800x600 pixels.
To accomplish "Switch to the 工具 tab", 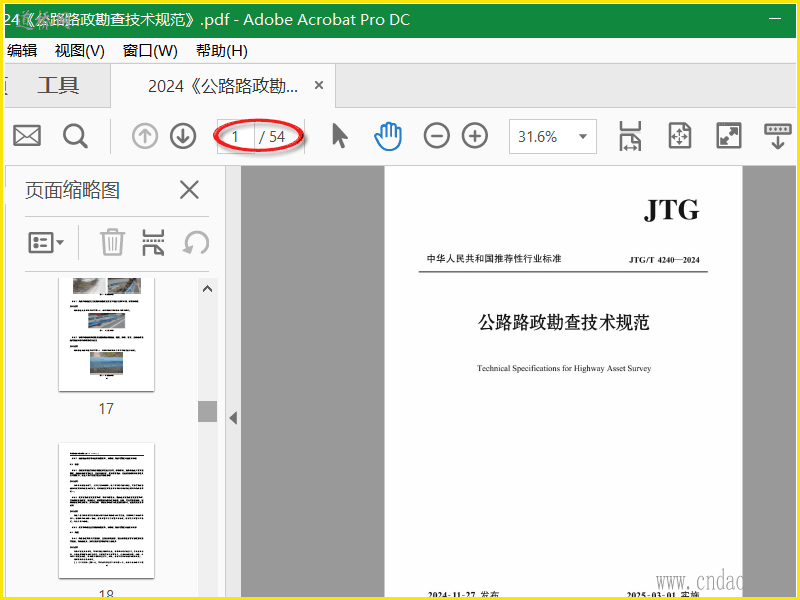I will [58, 85].
